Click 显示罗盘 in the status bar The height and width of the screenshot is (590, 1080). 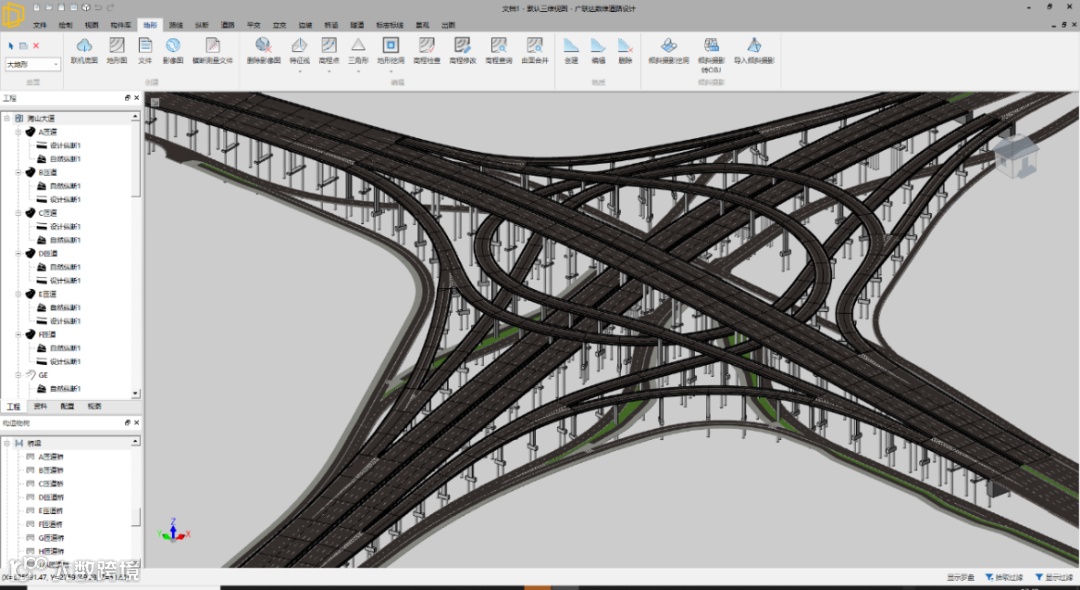960,577
